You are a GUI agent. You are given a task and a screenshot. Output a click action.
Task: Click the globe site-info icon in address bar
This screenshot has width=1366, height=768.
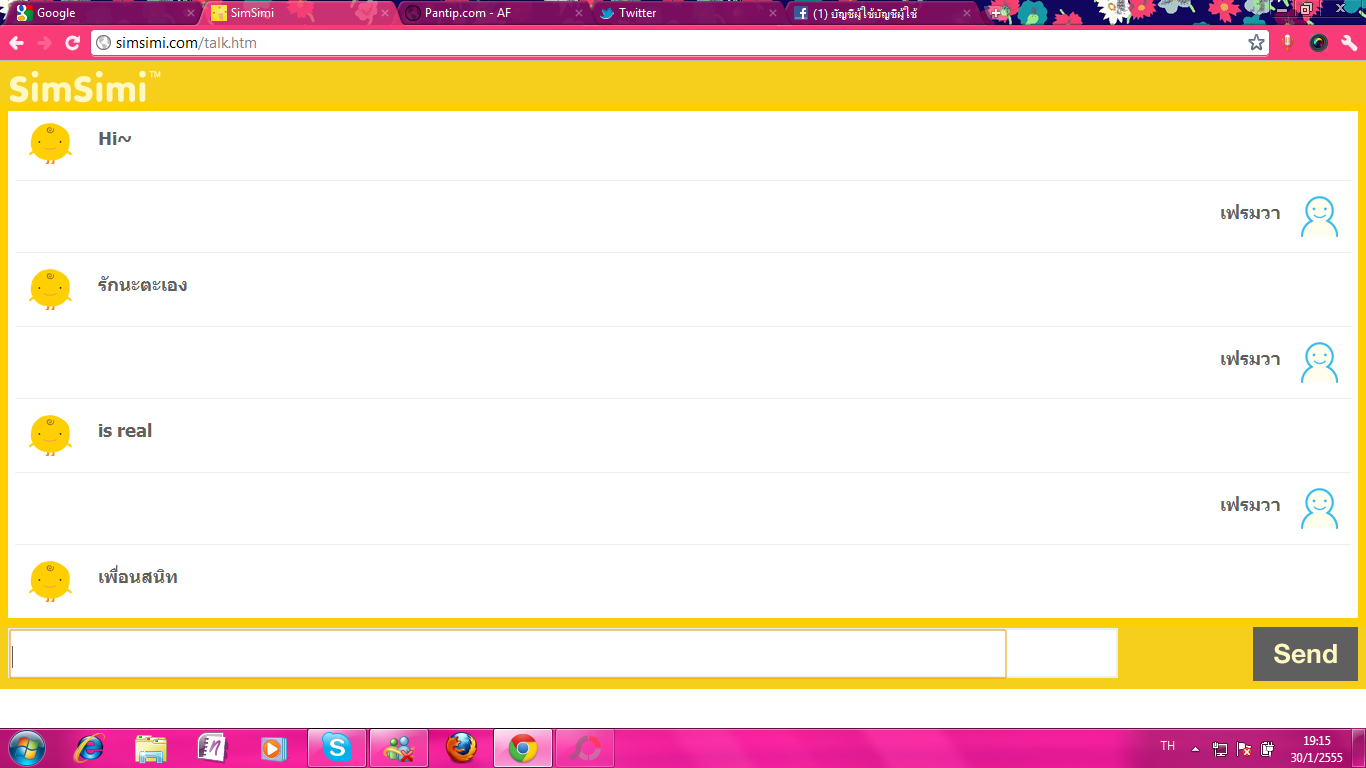[103, 43]
